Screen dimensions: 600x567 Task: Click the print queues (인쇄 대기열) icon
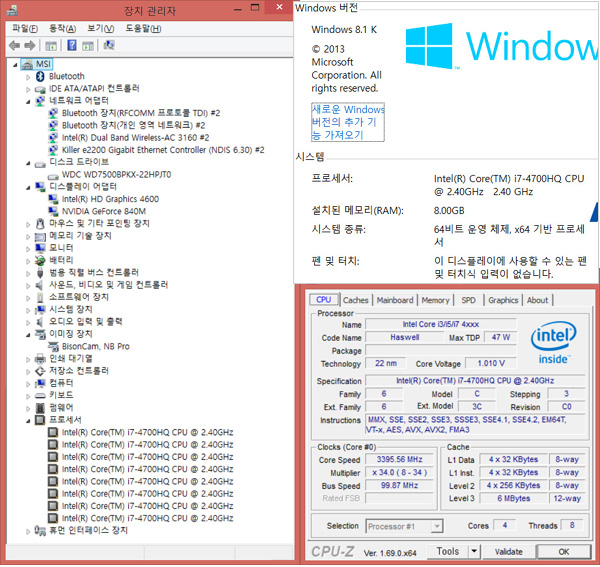40,359
